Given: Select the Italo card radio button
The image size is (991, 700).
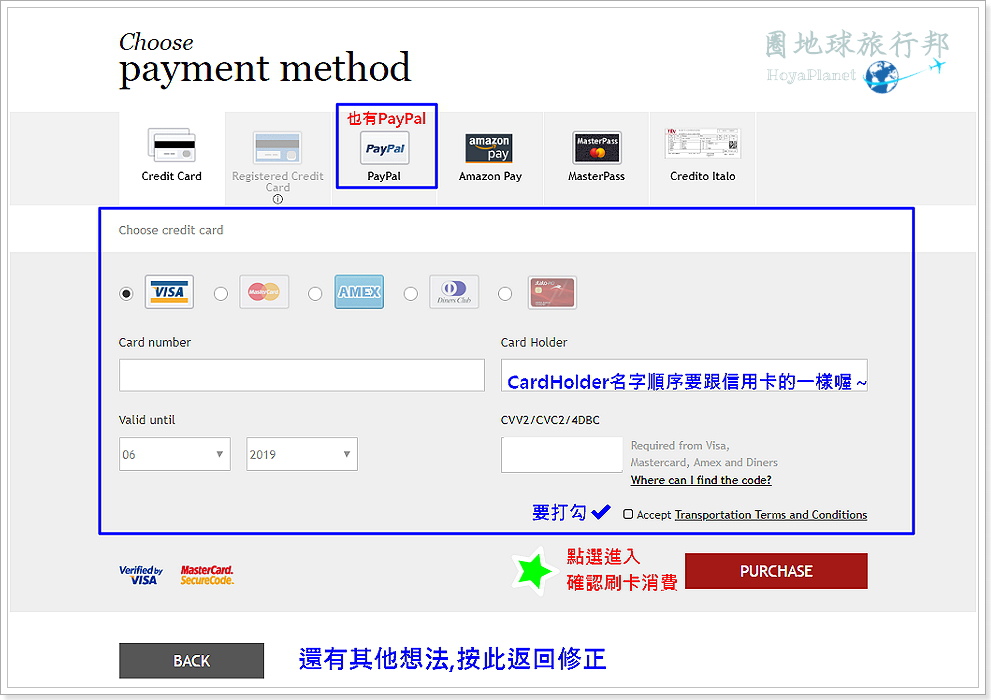Looking at the screenshot, I should pyautogui.click(x=505, y=294).
